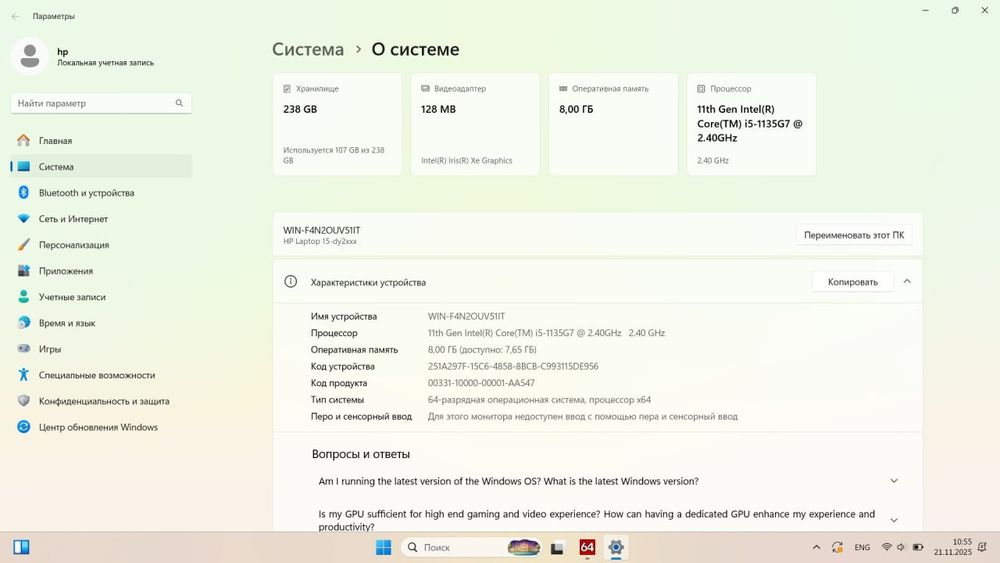The height and width of the screenshot is (563, 1000).
Task: Click the accessibility figure icon
Action: [24, 376]
